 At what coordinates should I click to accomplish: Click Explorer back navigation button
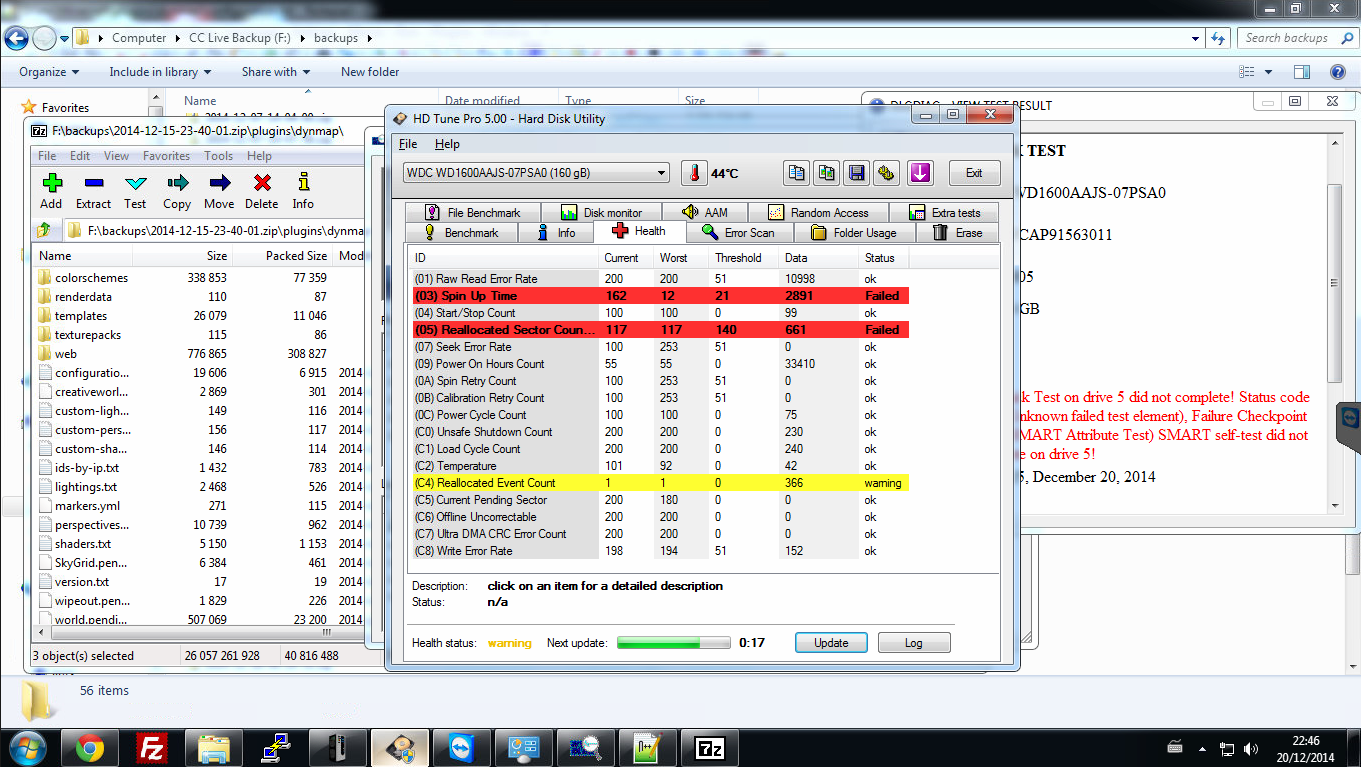click(16, 38)
